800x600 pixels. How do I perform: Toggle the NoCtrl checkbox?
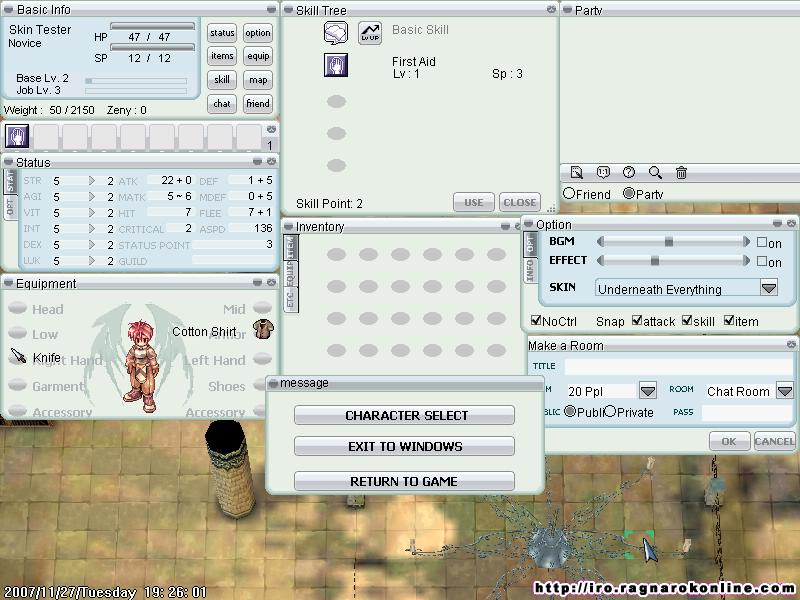536,320
